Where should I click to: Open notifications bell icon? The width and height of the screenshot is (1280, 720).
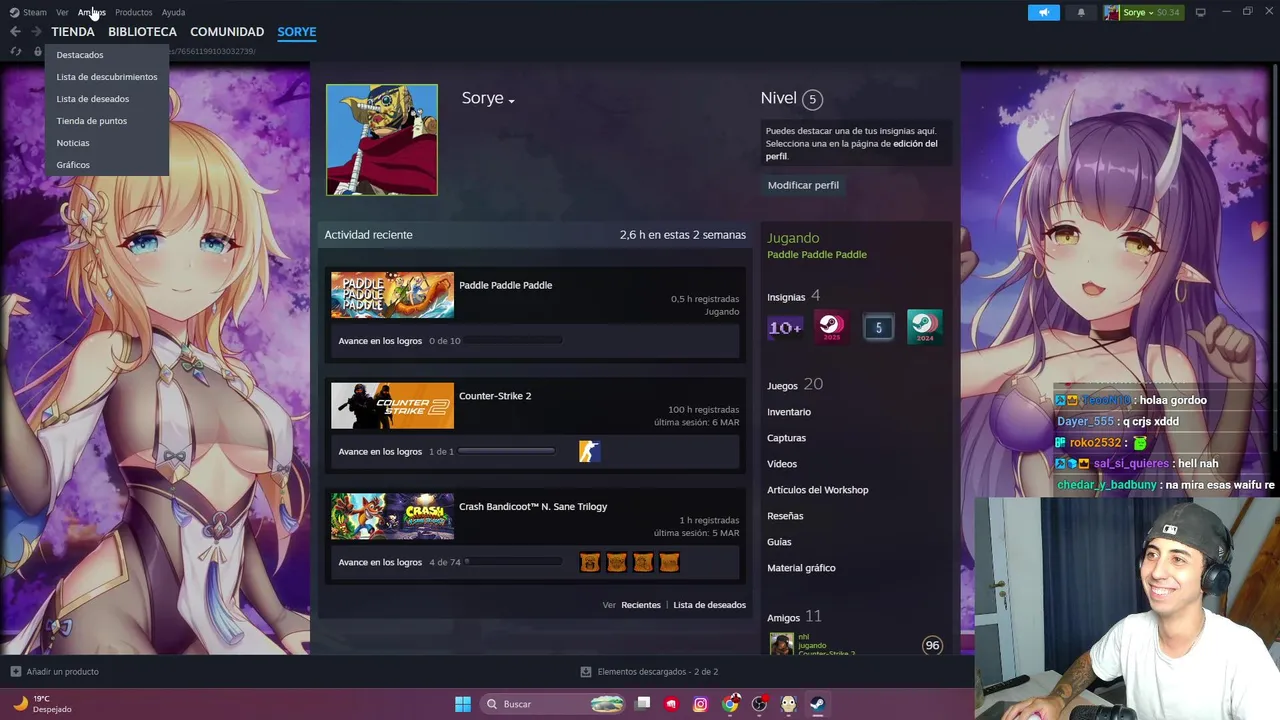[x=1081, y=12]
